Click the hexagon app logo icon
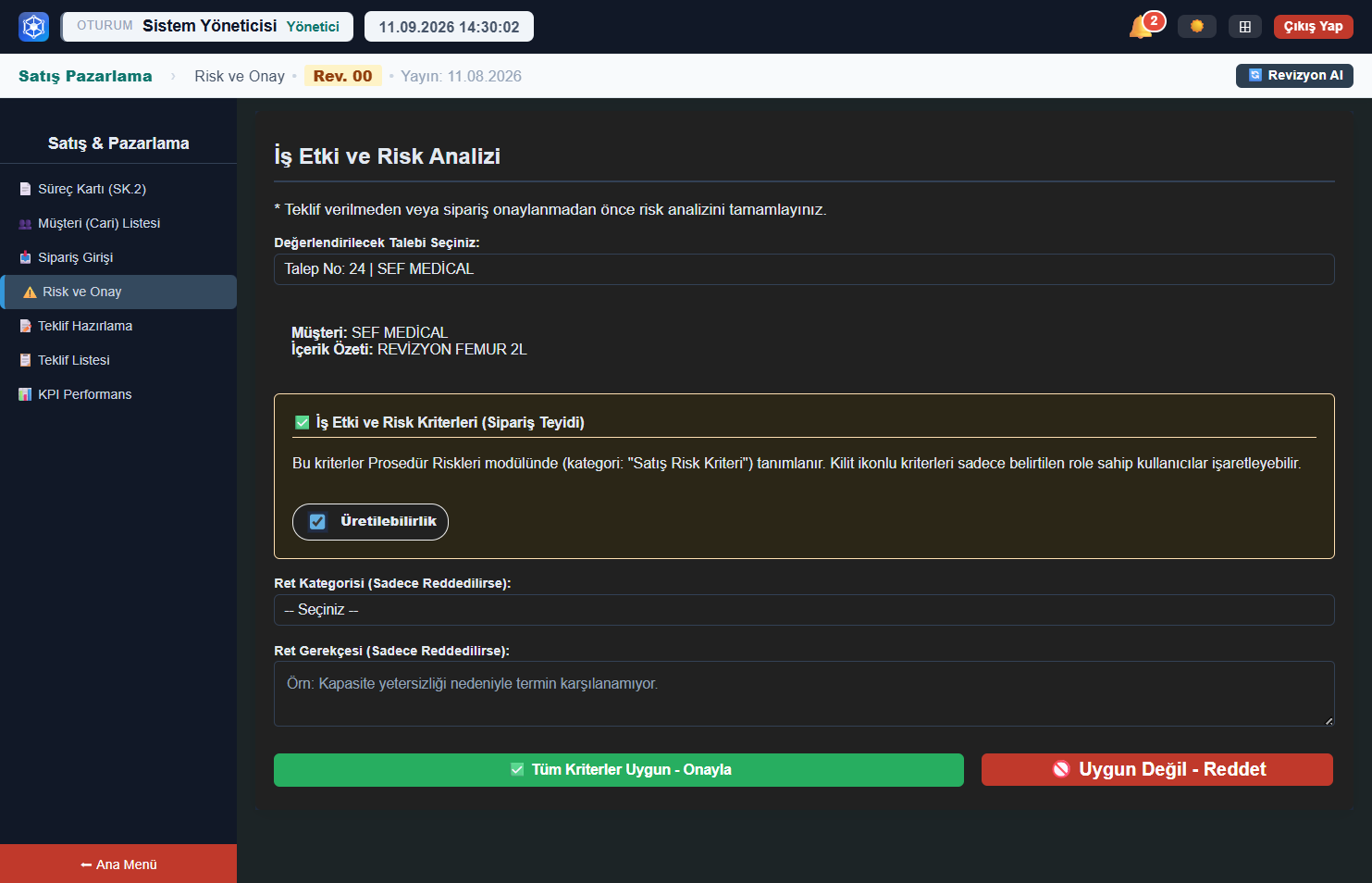This screenshot has height=883, width=1372. click(34, 27)
